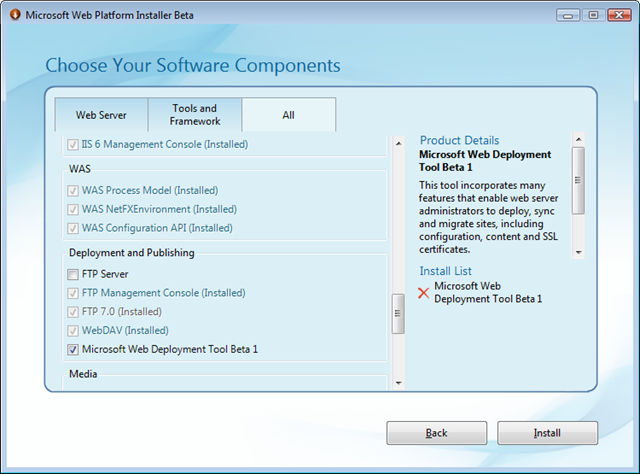Minimize the installer window
The width and height of the screenshot is (640, 474).
click(568, 15)
